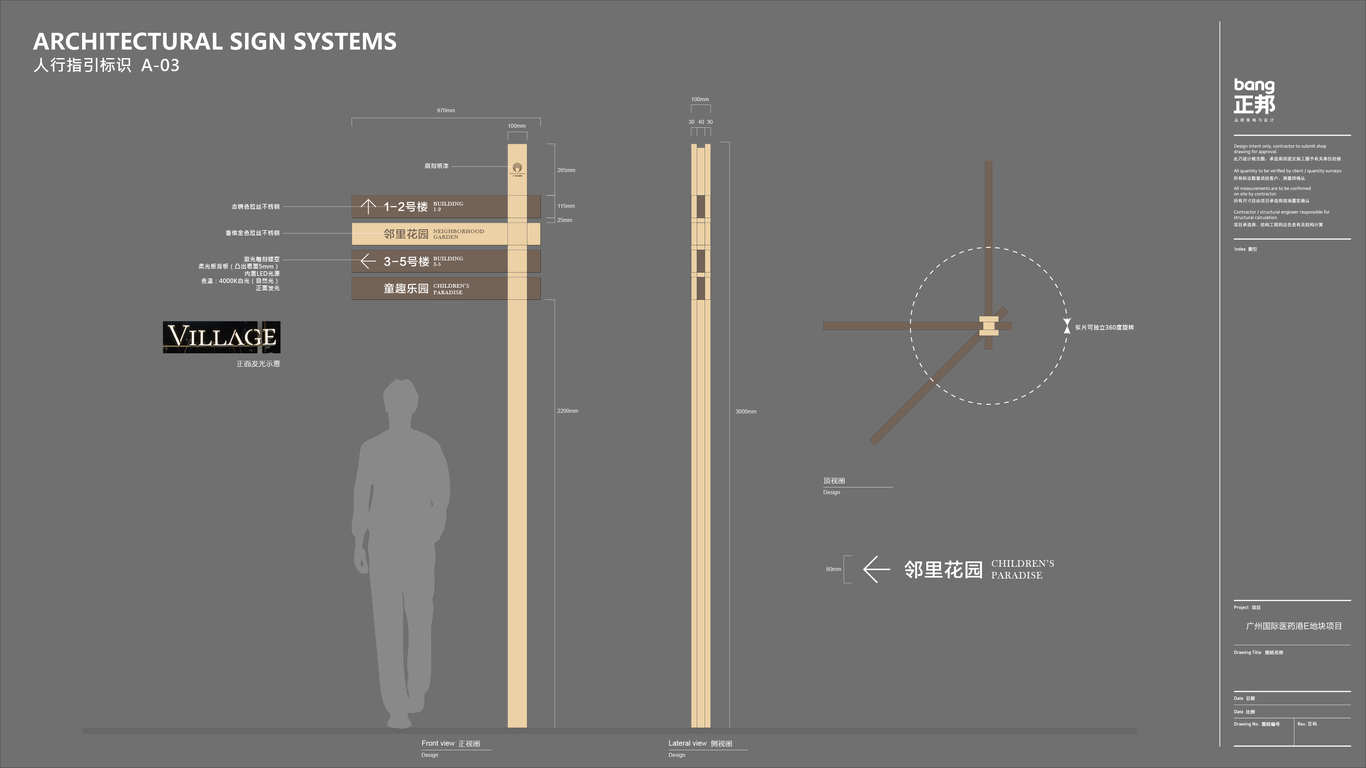Image resolution: width=1366 pixels, height=768 pixels.
Task: Click the 970mm width dimension
Action: [446, 110]
